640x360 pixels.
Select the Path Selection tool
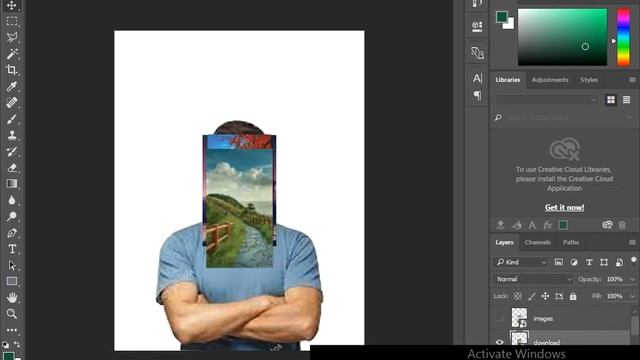(x=11, y=265)
